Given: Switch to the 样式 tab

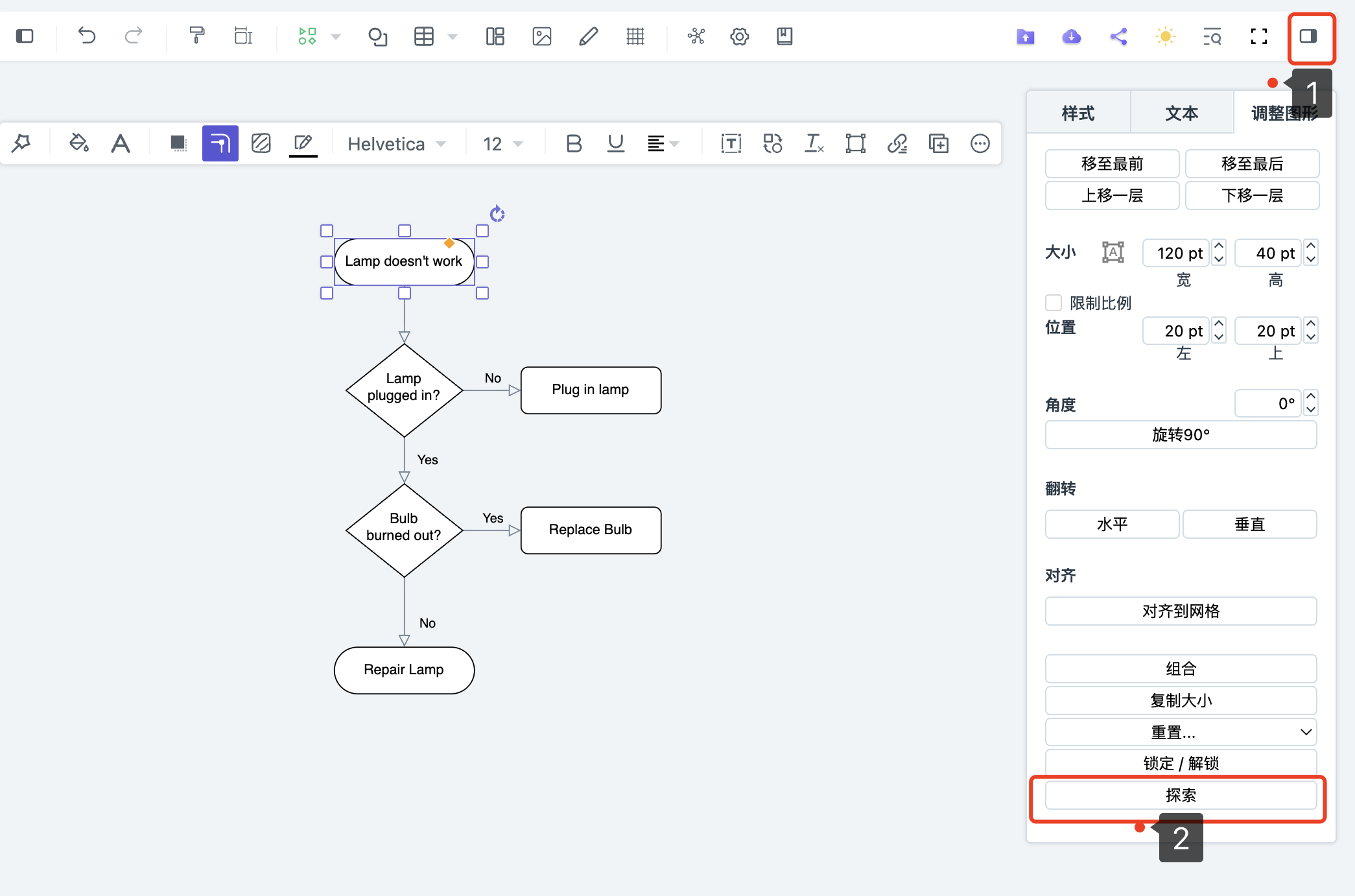Looking at the screenshot, I should click(x=1078, y=113).
